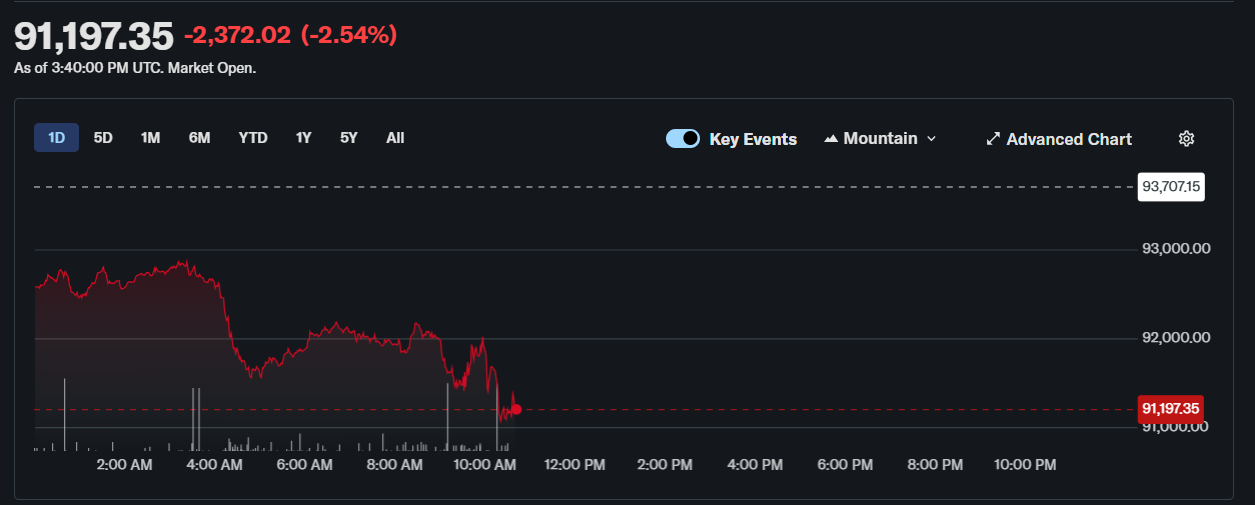Click the (-2.54%) percent change
This screenshot has height=505, width=1255.
pyautogui.click(x=349, y=36)
